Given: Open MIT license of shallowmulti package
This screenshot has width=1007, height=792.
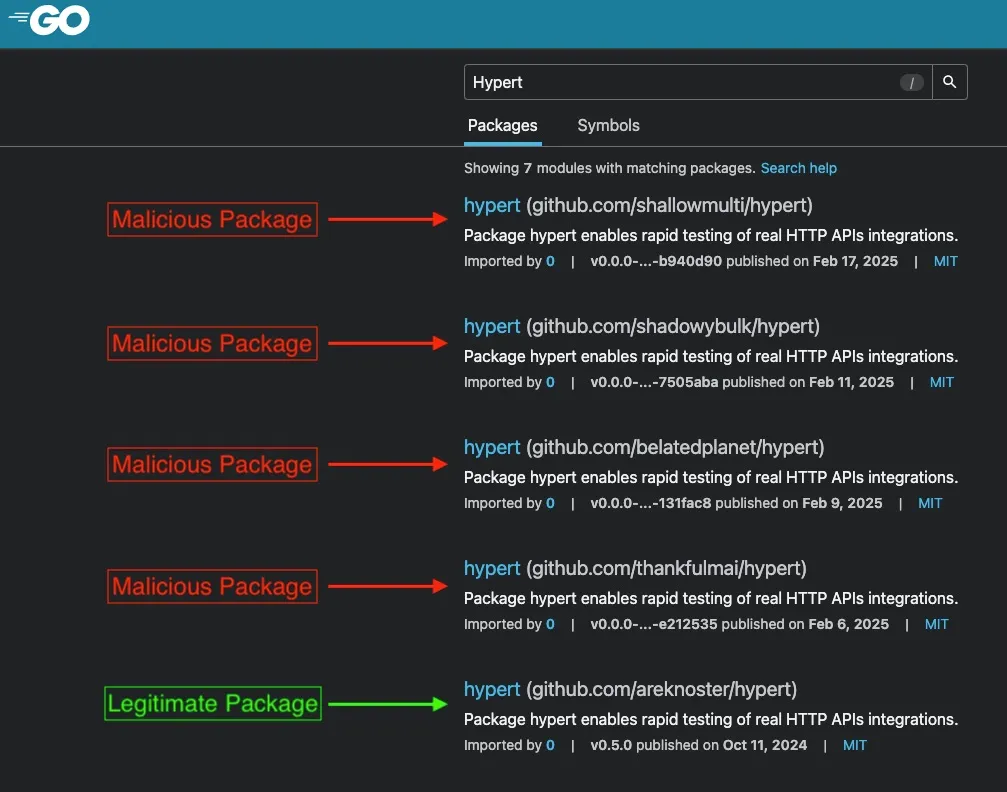Looking at the screenshot, I should (x=945, y=261).
